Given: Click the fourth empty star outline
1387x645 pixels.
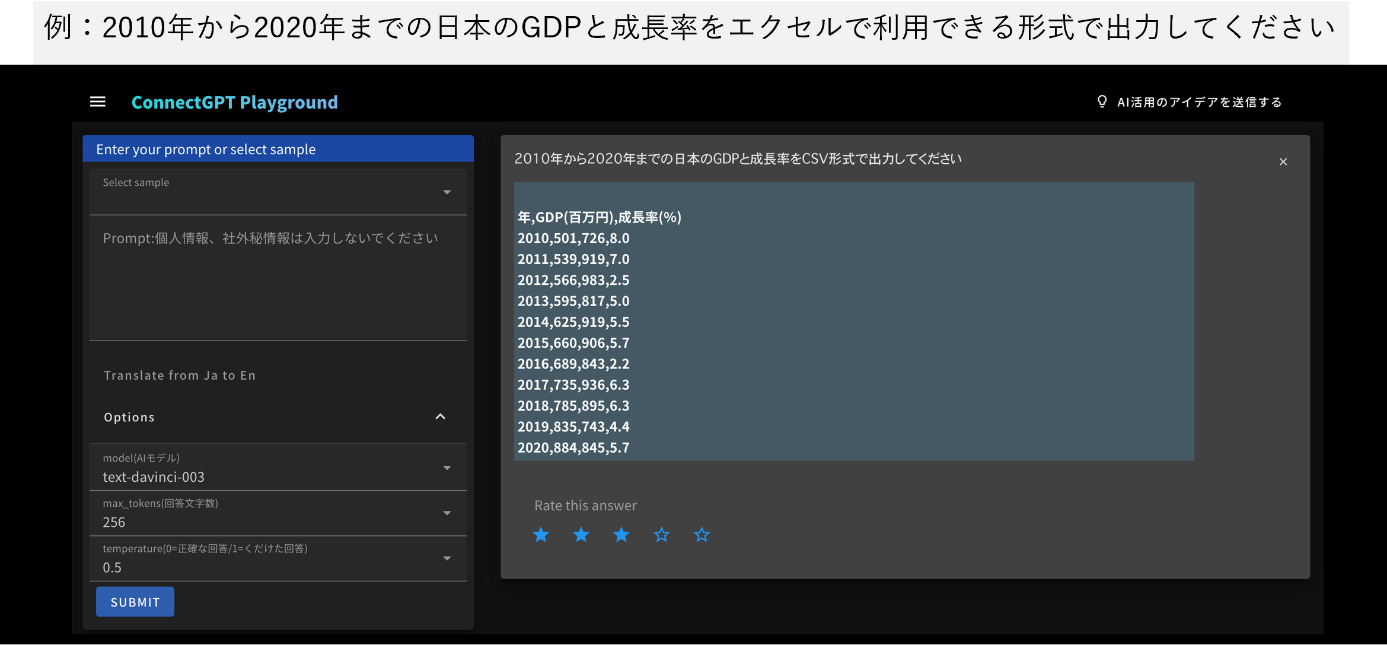Looking at the screenshot, I should point(661,535).
